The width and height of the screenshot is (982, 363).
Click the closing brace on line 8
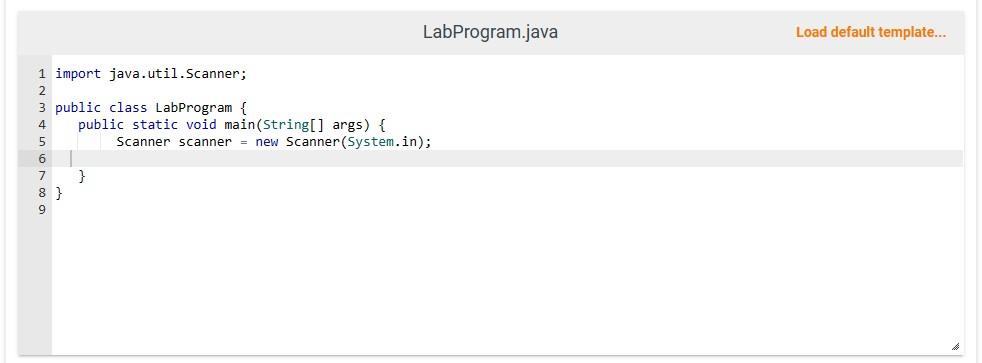(59, 193)
